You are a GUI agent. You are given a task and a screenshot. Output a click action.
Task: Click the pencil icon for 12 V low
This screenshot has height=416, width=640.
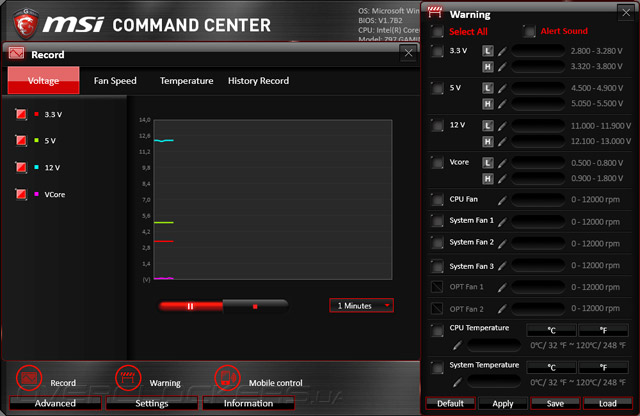click(502, 126)
